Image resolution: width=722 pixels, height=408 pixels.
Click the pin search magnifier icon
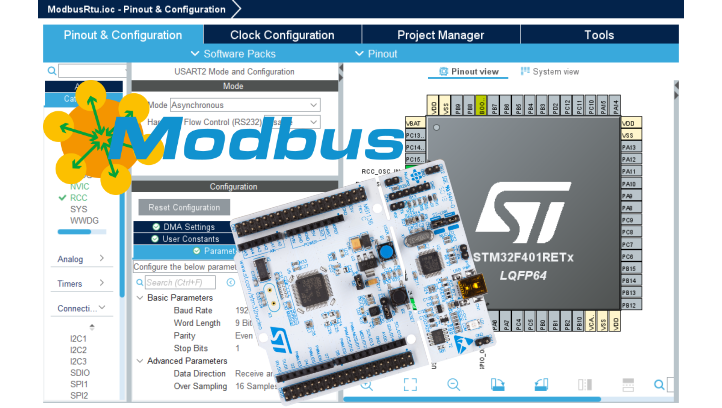(x=659, y=385)
